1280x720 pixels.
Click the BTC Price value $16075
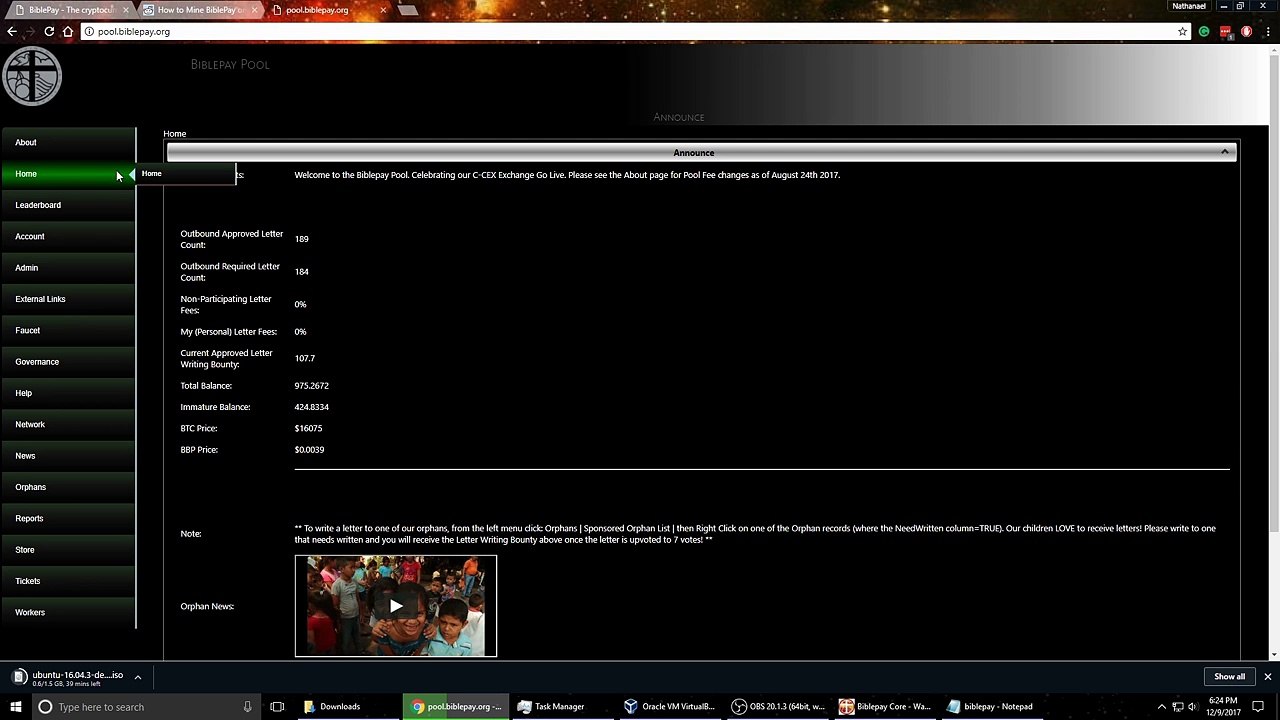click(x=308, y=429)
